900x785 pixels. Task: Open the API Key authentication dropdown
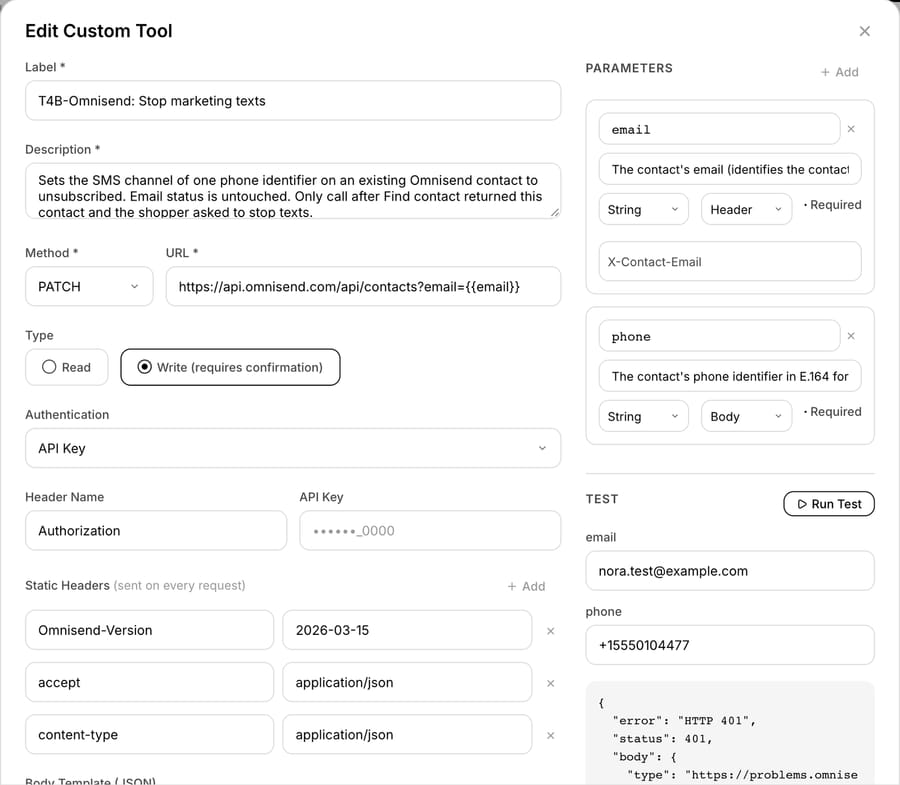(x=293, y=448)
